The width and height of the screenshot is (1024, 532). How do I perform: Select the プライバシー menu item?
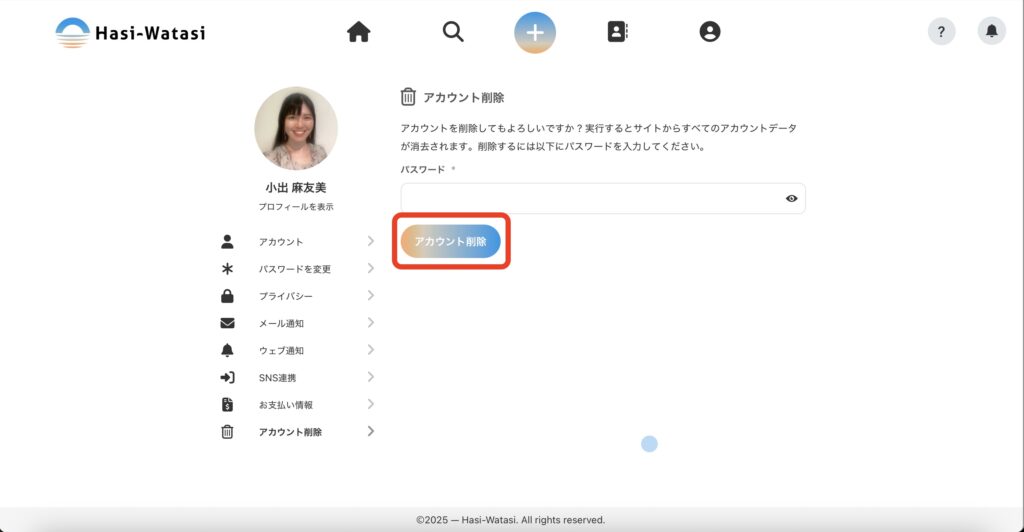[285, 296]
